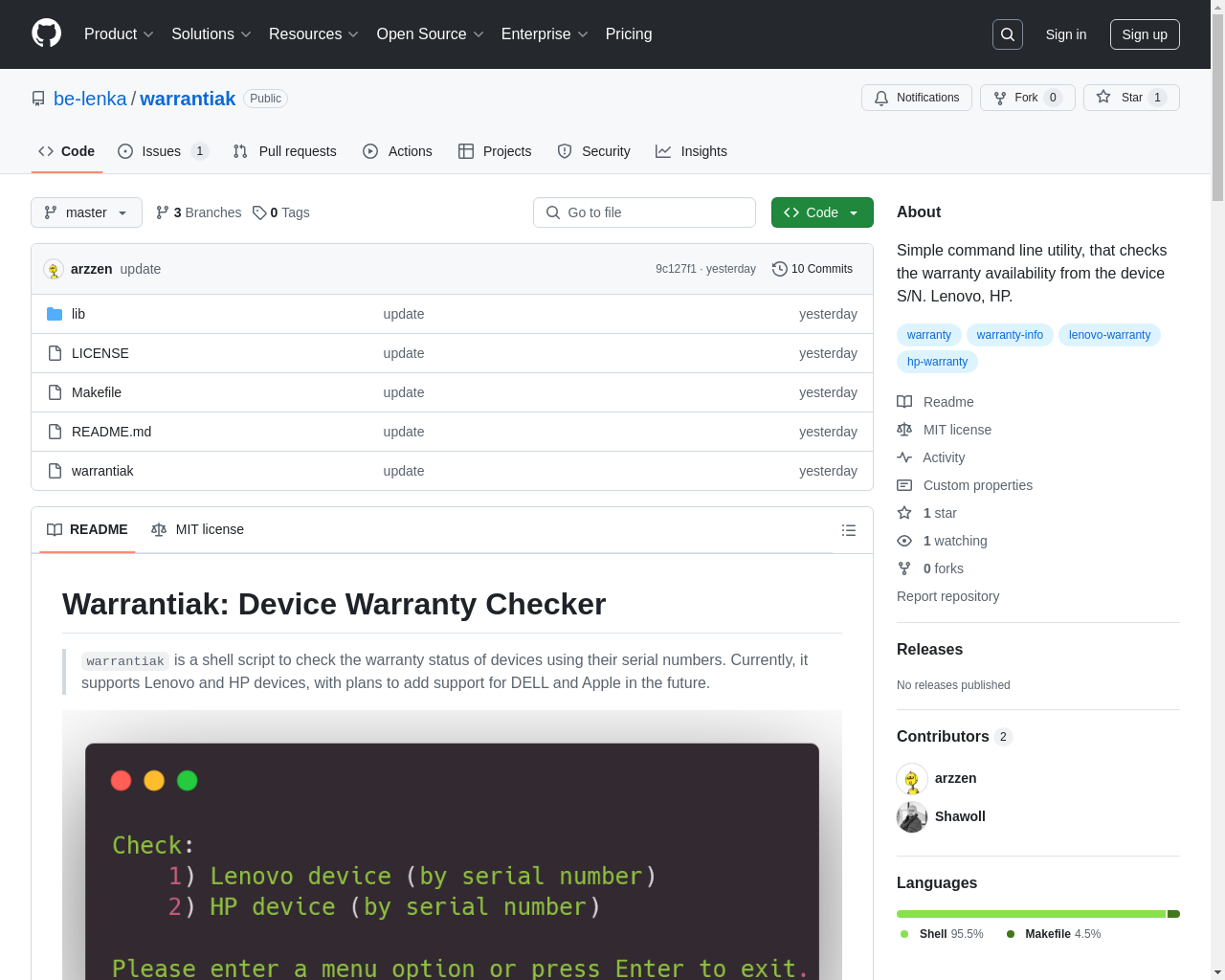1225x980 pixels.
Task: View the 0 forks link
Action: click(930, 568)
